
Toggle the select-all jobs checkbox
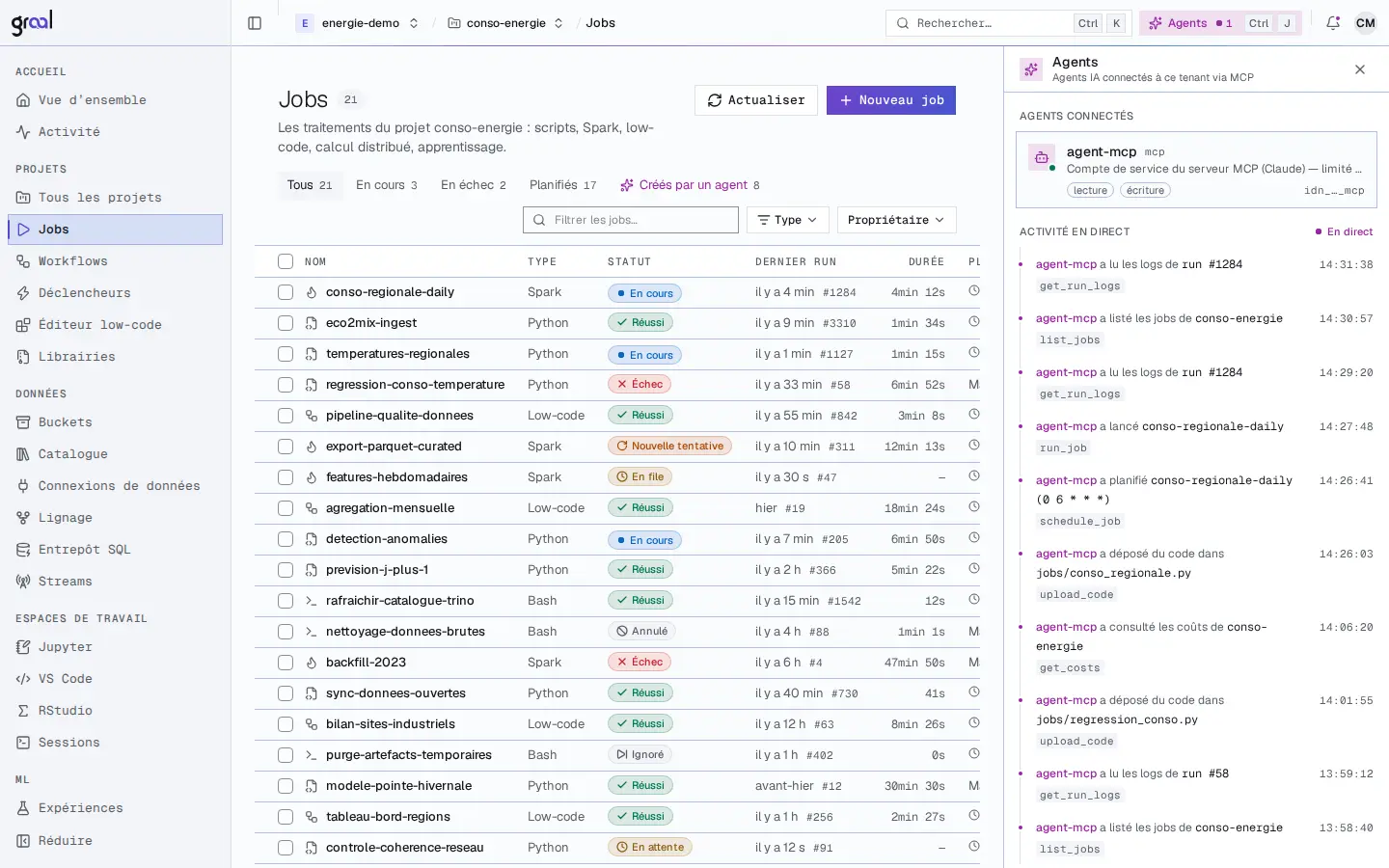click(286, 261)
